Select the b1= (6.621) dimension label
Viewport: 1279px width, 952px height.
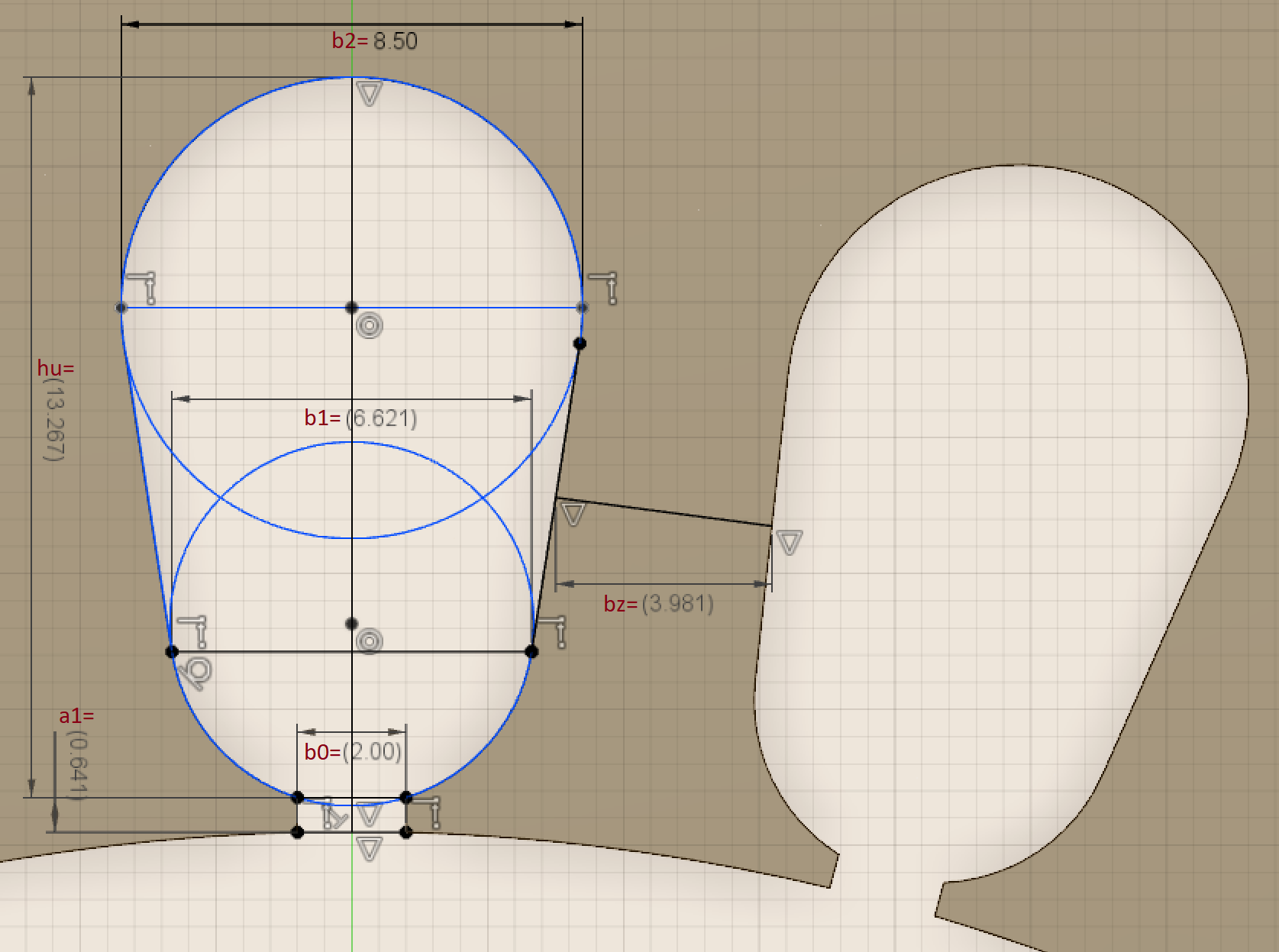click(x=360, y=418)
